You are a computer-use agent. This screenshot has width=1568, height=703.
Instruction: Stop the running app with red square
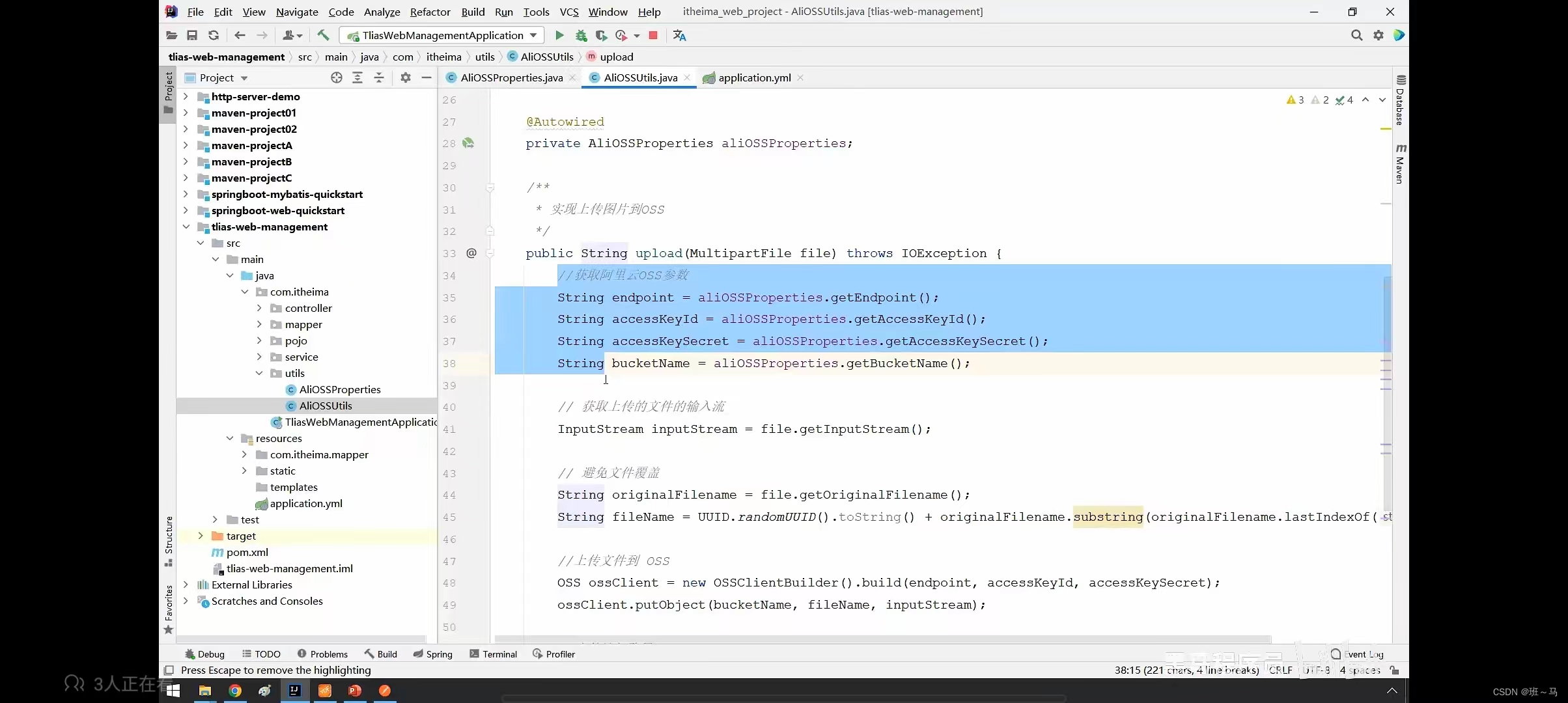coord(653,35)
